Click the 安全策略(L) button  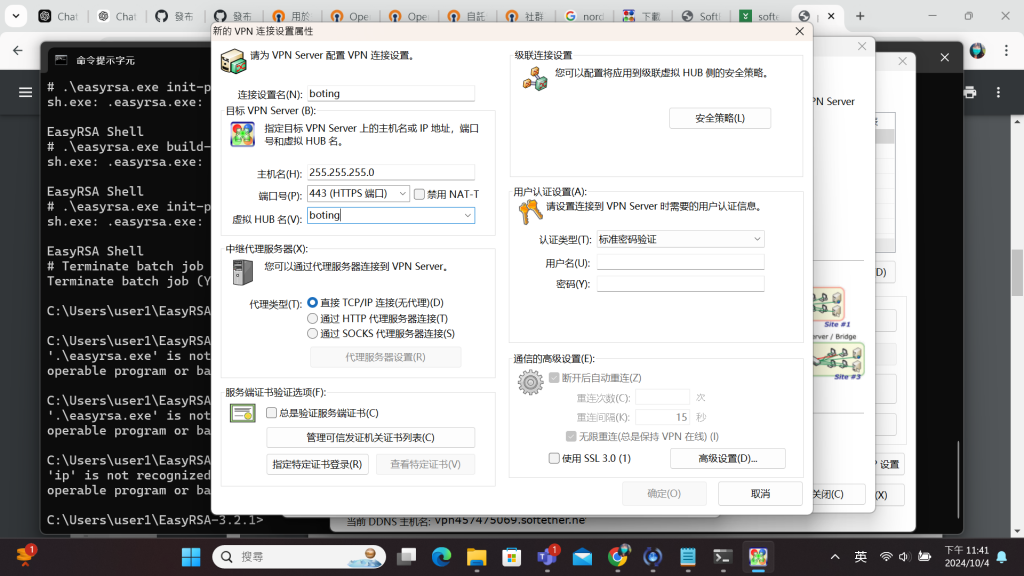720,118
